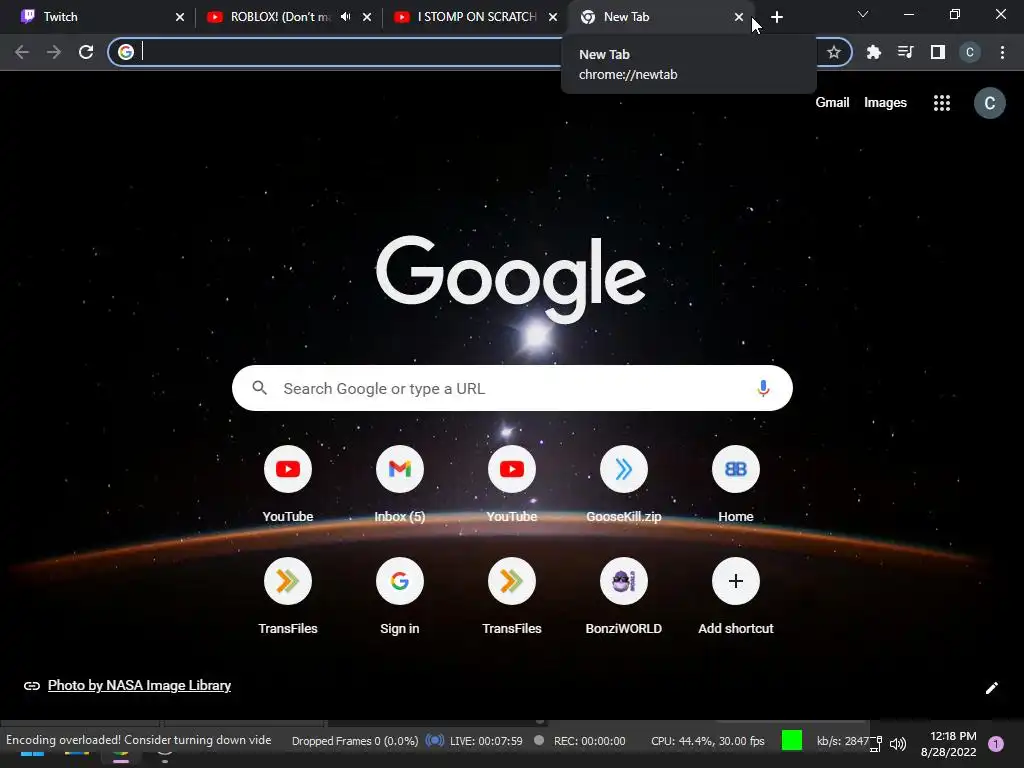Screen dimensions: 1024x768
Task: Close the ROBLOX YouTube tab
Action: [367, 17]
